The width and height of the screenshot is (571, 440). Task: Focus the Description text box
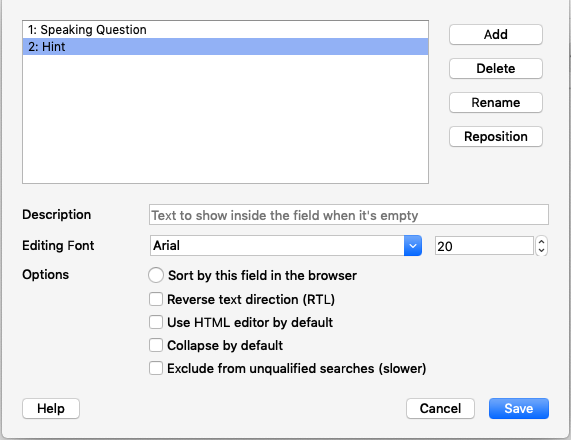(x=348, y=215)
